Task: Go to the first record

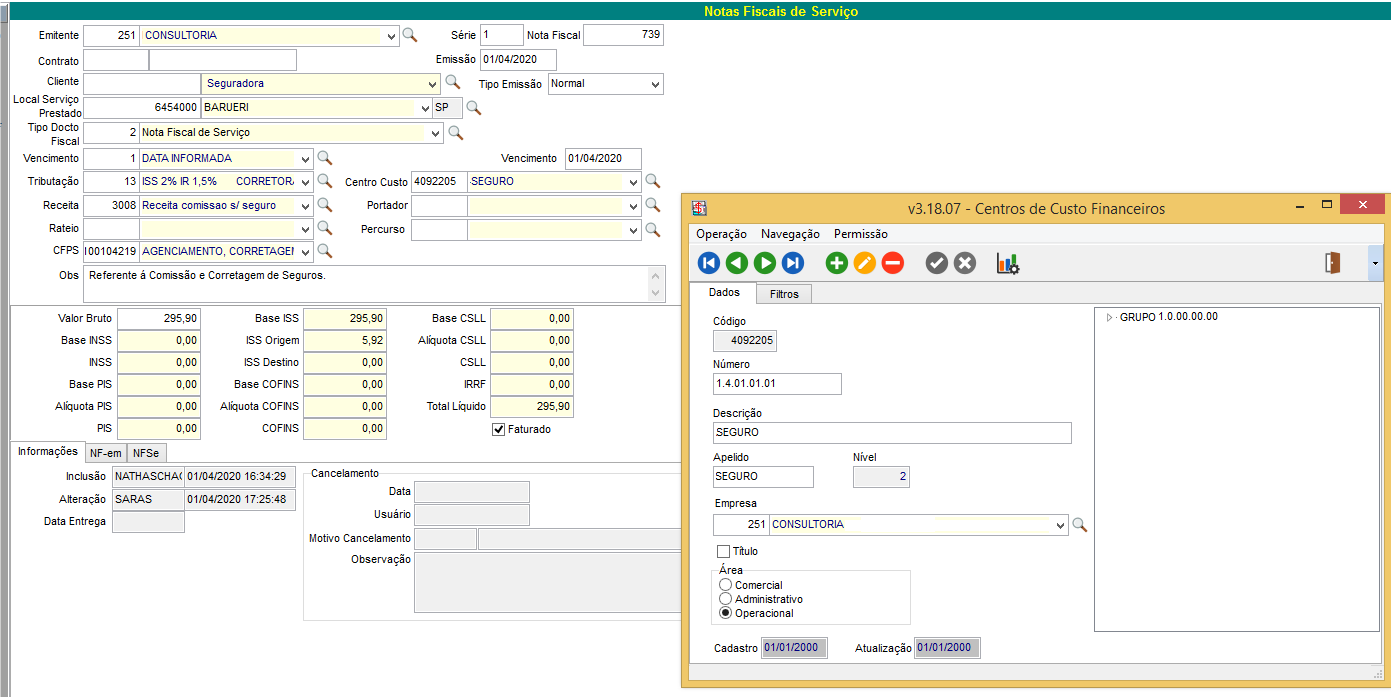Action: [709, 263]
